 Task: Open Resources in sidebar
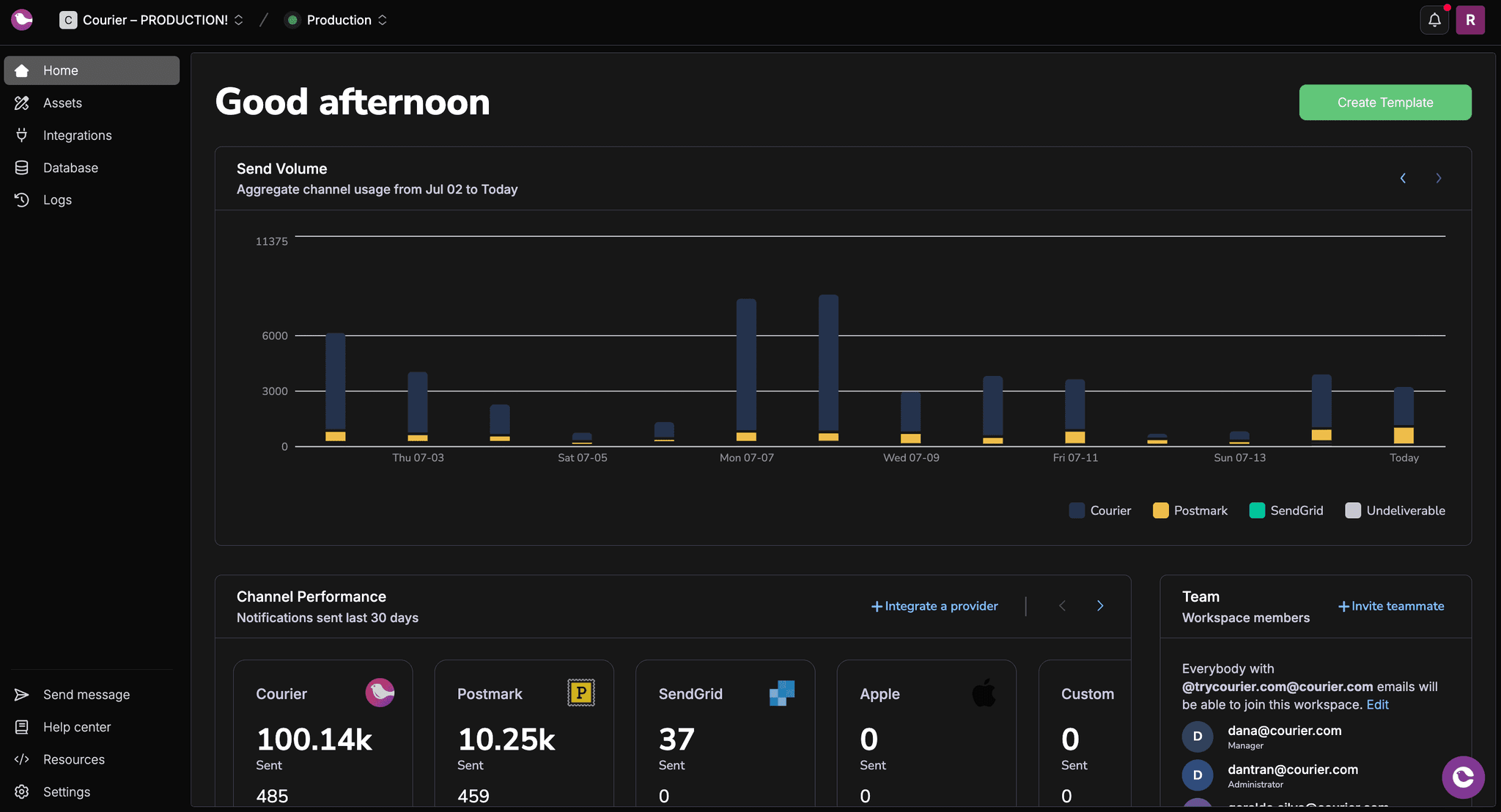pos(92,759)
